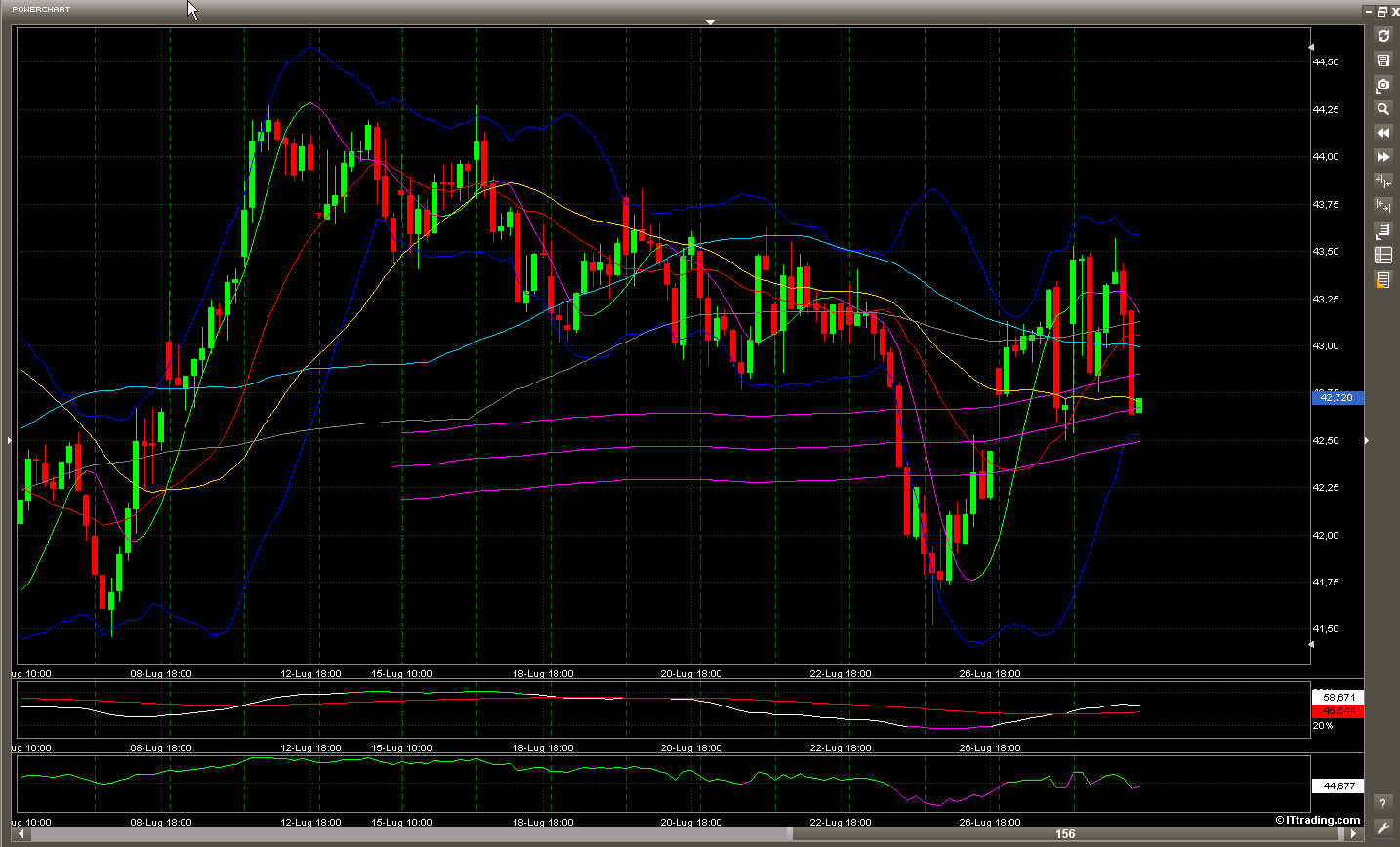Take a chart snapshot with camera icon
1400x847 pixels.
coord(1382,85)
